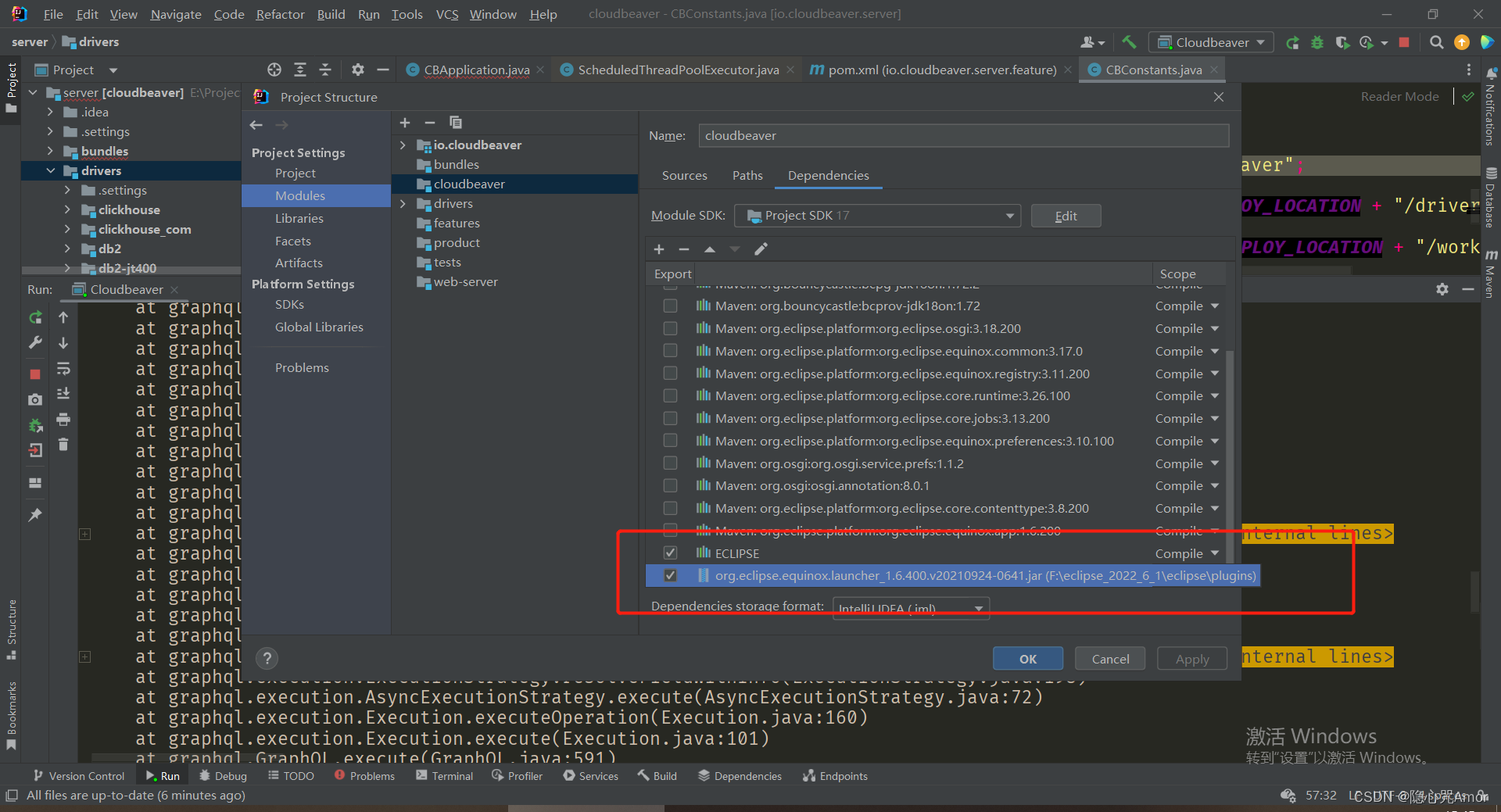Add dependency with plus icon
The height and width of the screenshot is (812, 1501).
659,249
